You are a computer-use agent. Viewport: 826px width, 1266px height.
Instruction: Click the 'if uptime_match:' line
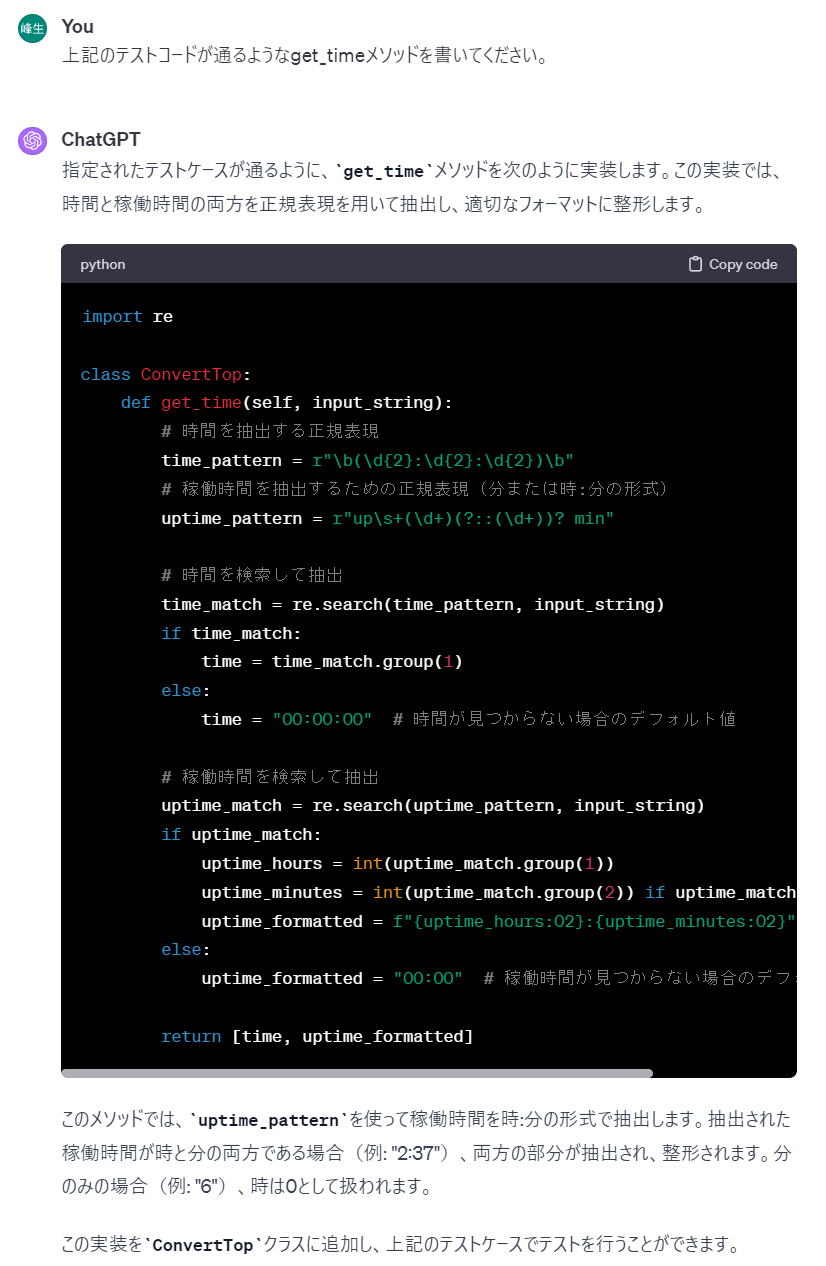(x=241, y=834)
